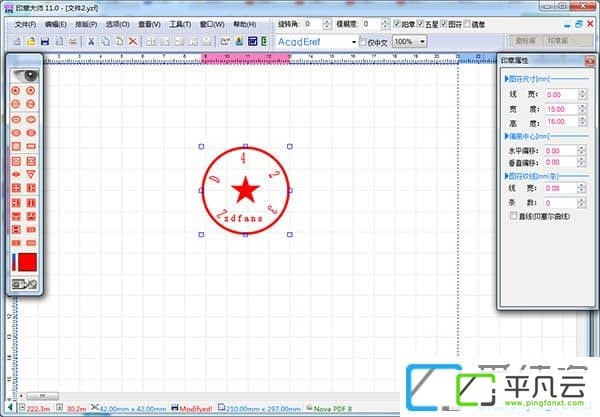
Task: Click the 宽度 value field showing 15.00
Action: (561, 109)
